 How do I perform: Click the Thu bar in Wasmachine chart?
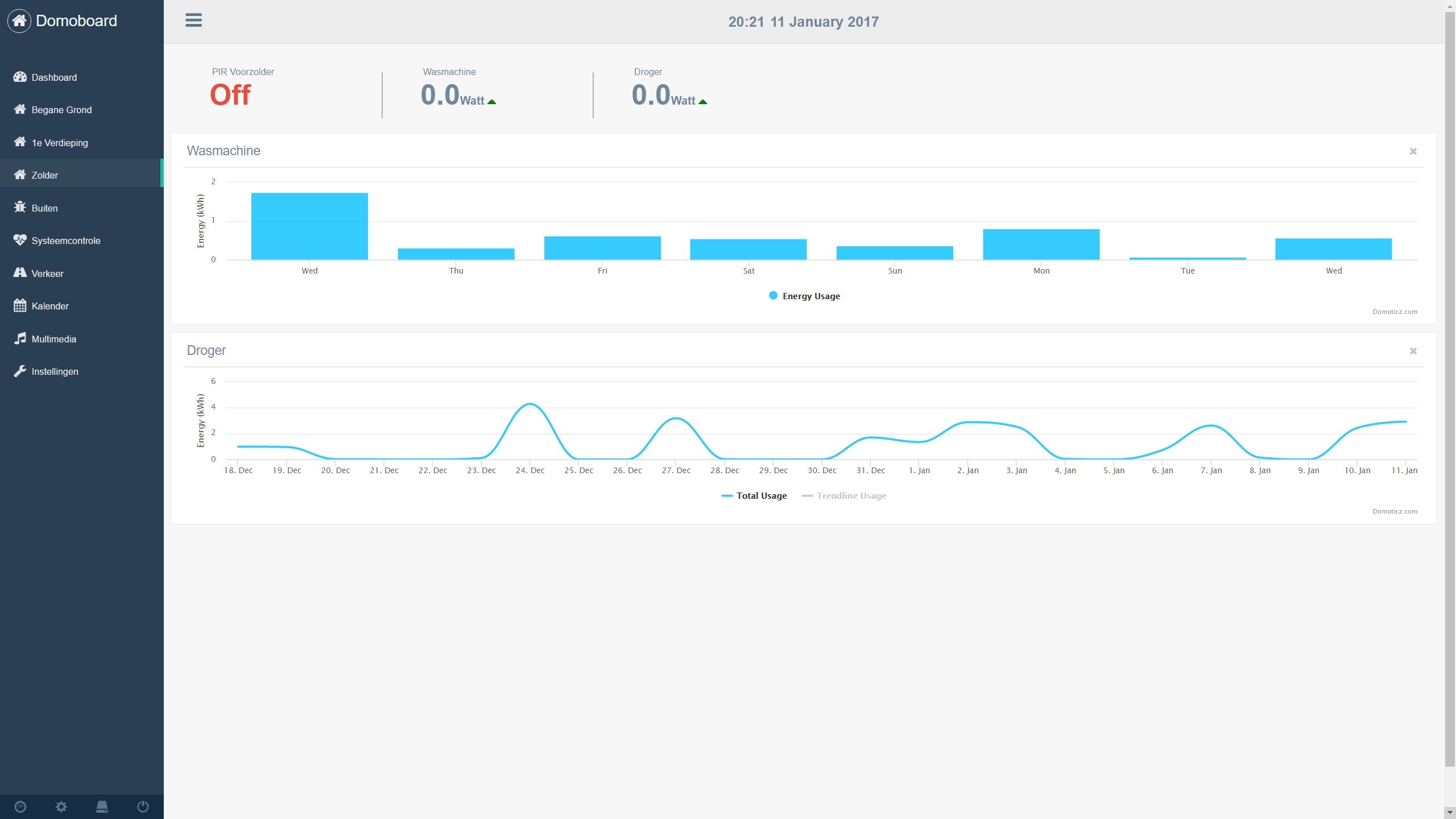pos(456,254)
